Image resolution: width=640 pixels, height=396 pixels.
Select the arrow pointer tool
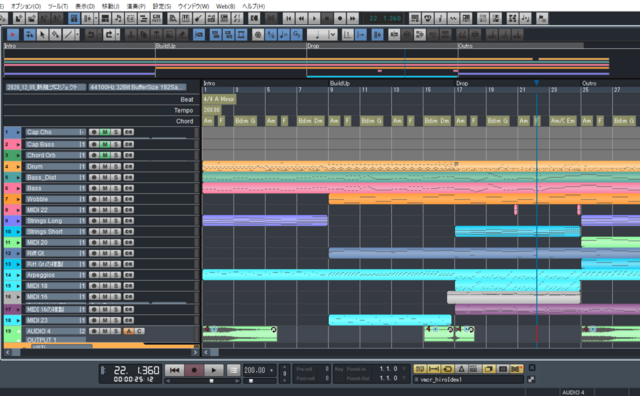pyautogui.click(x=42, y=35)
